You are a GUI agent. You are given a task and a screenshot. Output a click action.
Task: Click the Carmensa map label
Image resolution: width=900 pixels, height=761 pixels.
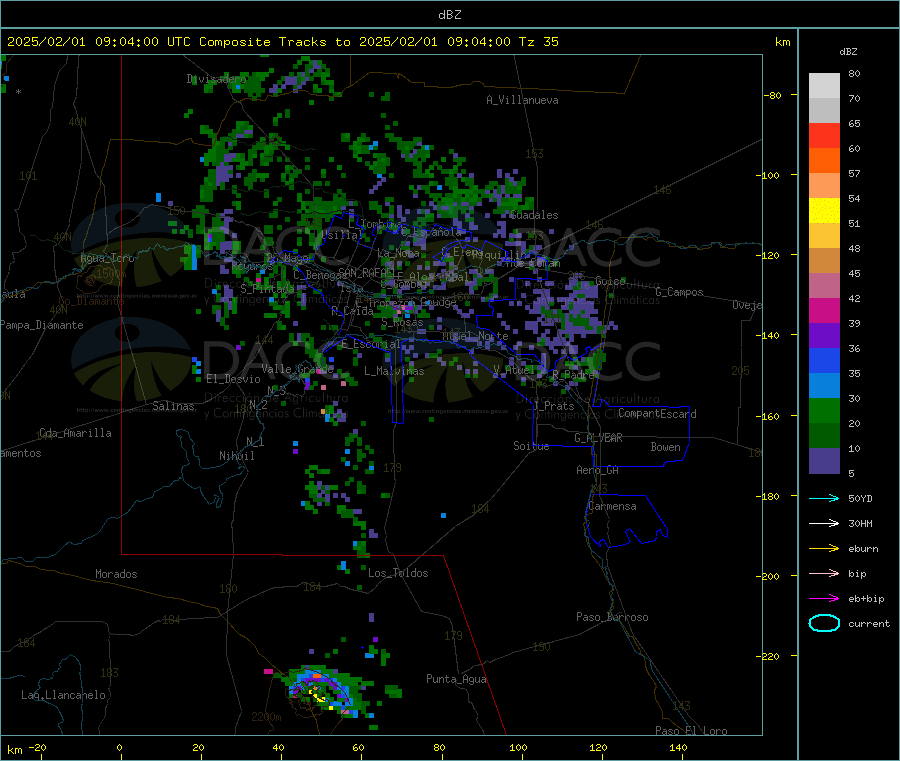point(612,506)
